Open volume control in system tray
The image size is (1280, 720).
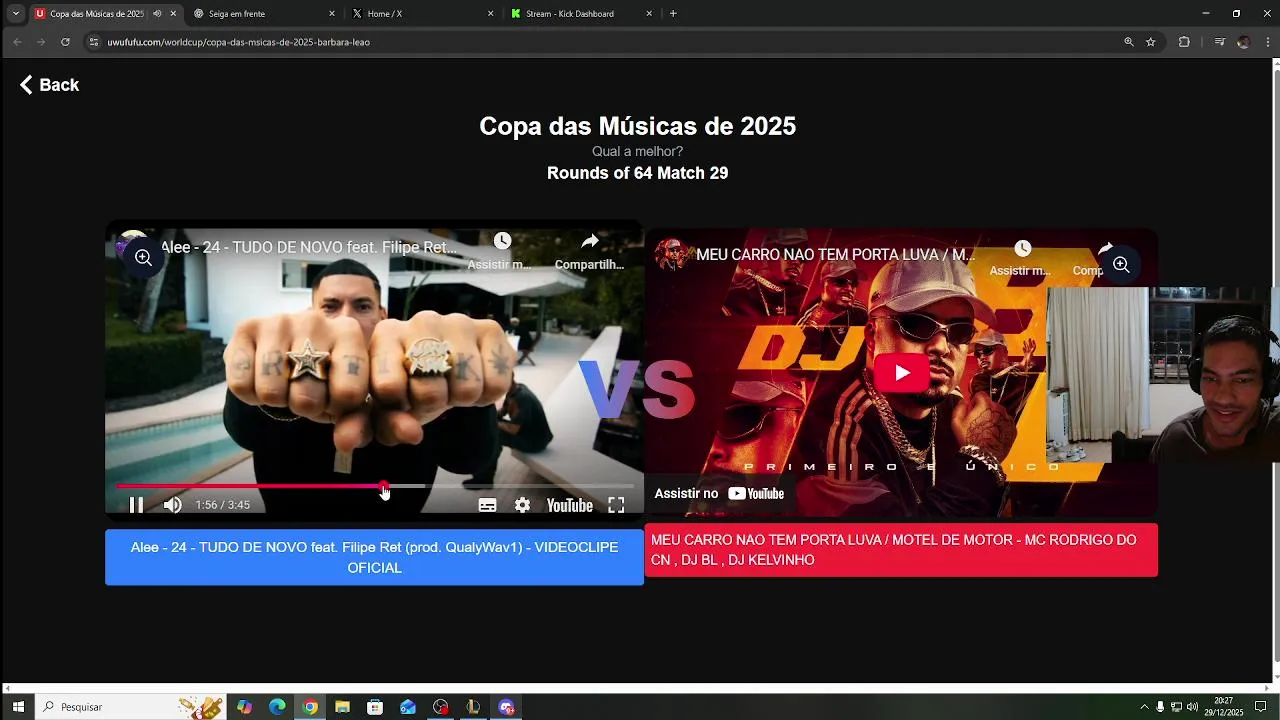tap(1192, 707)
